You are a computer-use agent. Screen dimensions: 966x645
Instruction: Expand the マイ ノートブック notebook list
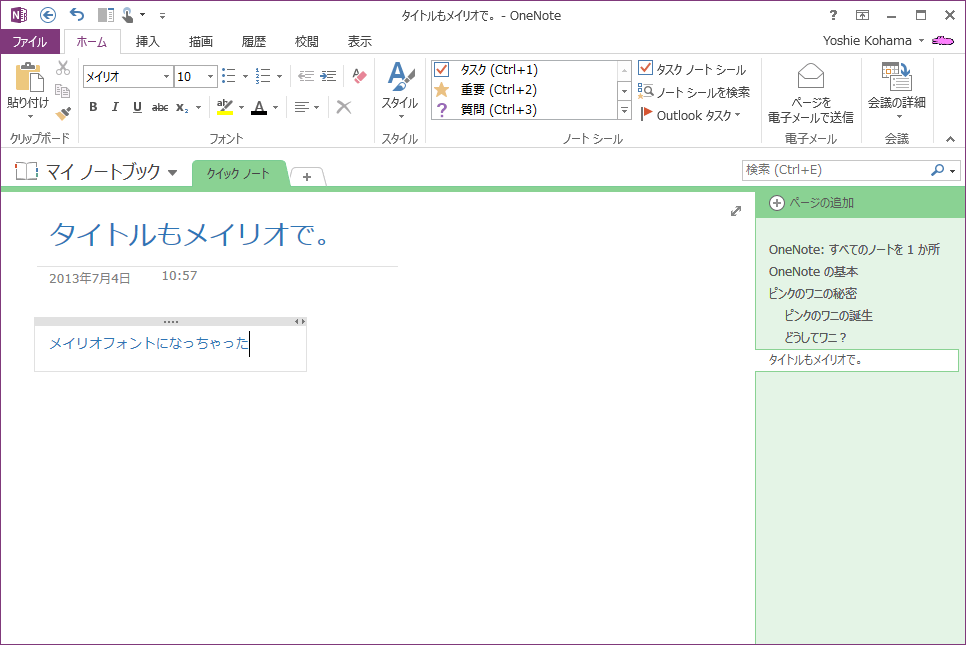[x=173, y=172]
